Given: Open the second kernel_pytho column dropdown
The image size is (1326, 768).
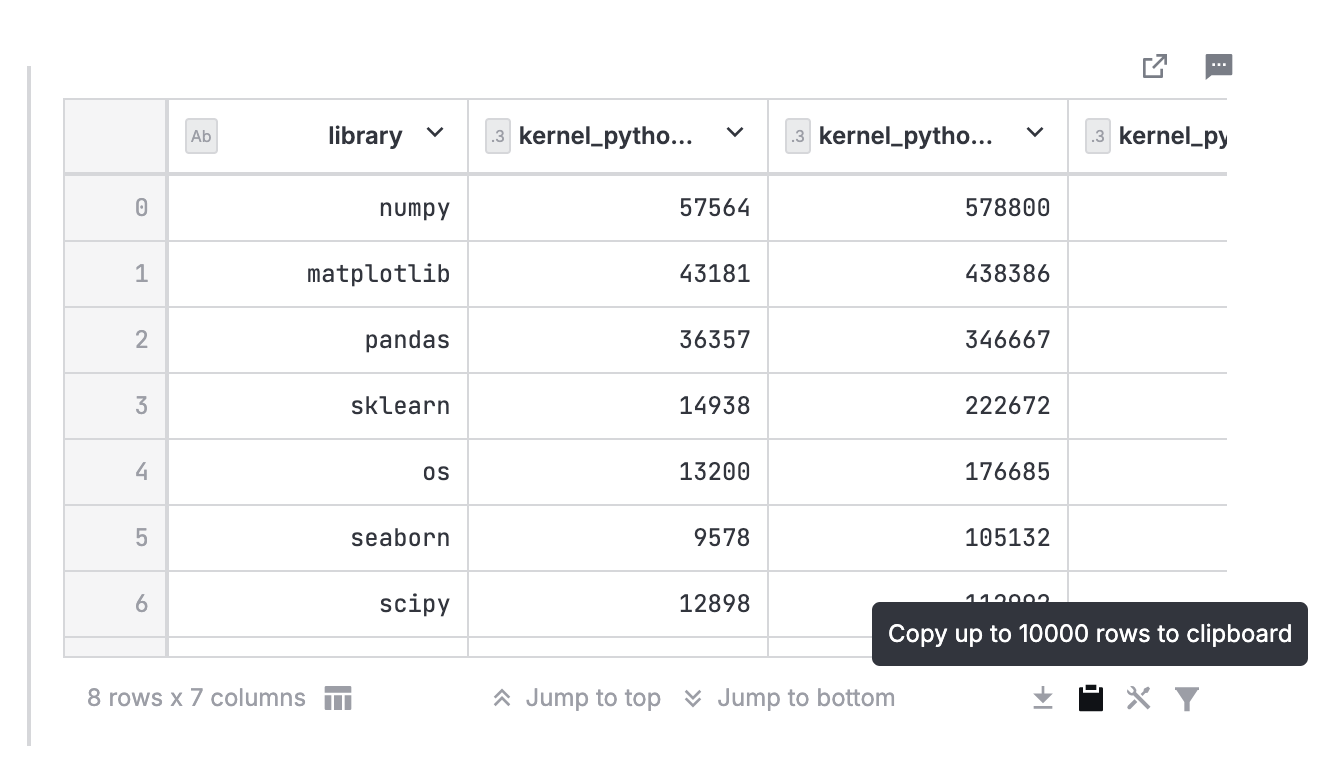Looking at the screenshot, I should click(x=1034, y=135).
